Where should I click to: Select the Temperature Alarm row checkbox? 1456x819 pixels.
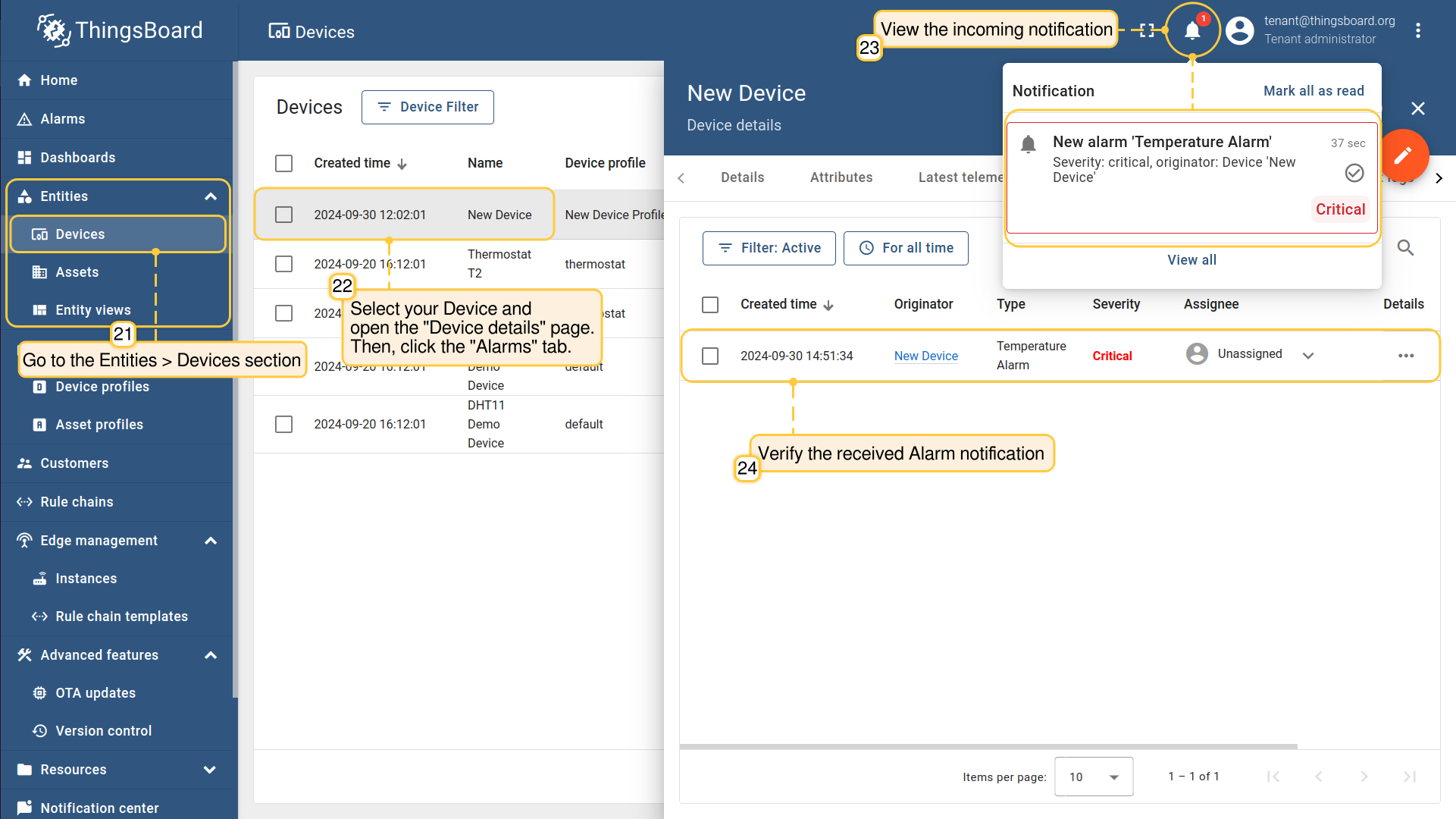click(x=710, y=356)
